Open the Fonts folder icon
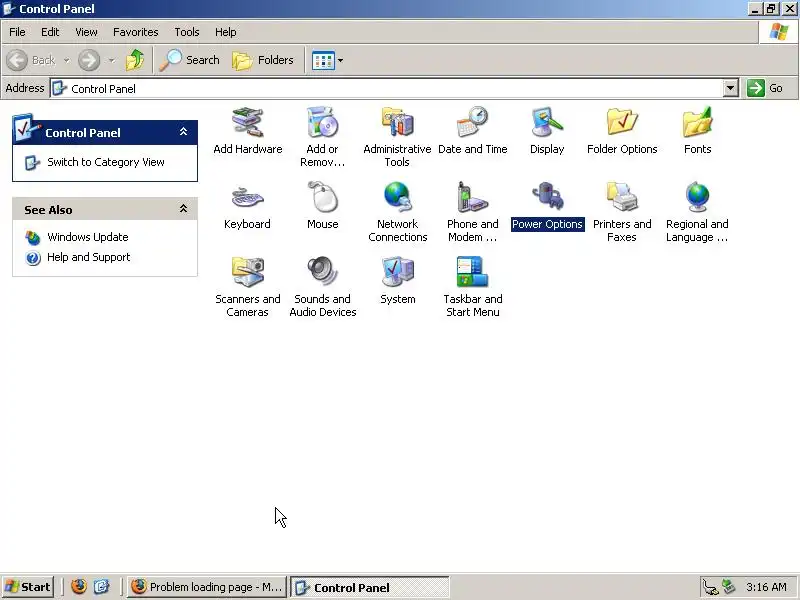Screen dimensions: 800x600 tap(697, 122)
